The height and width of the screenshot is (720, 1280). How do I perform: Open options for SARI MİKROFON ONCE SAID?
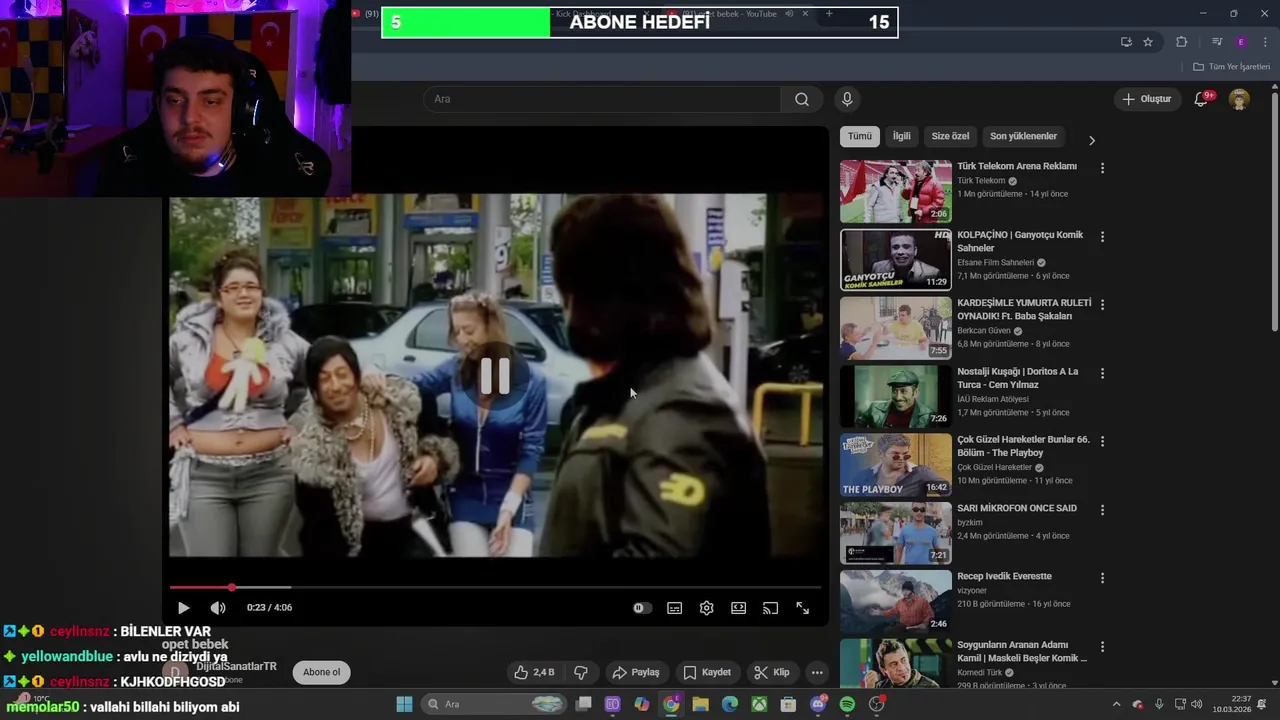(1102, 510)
